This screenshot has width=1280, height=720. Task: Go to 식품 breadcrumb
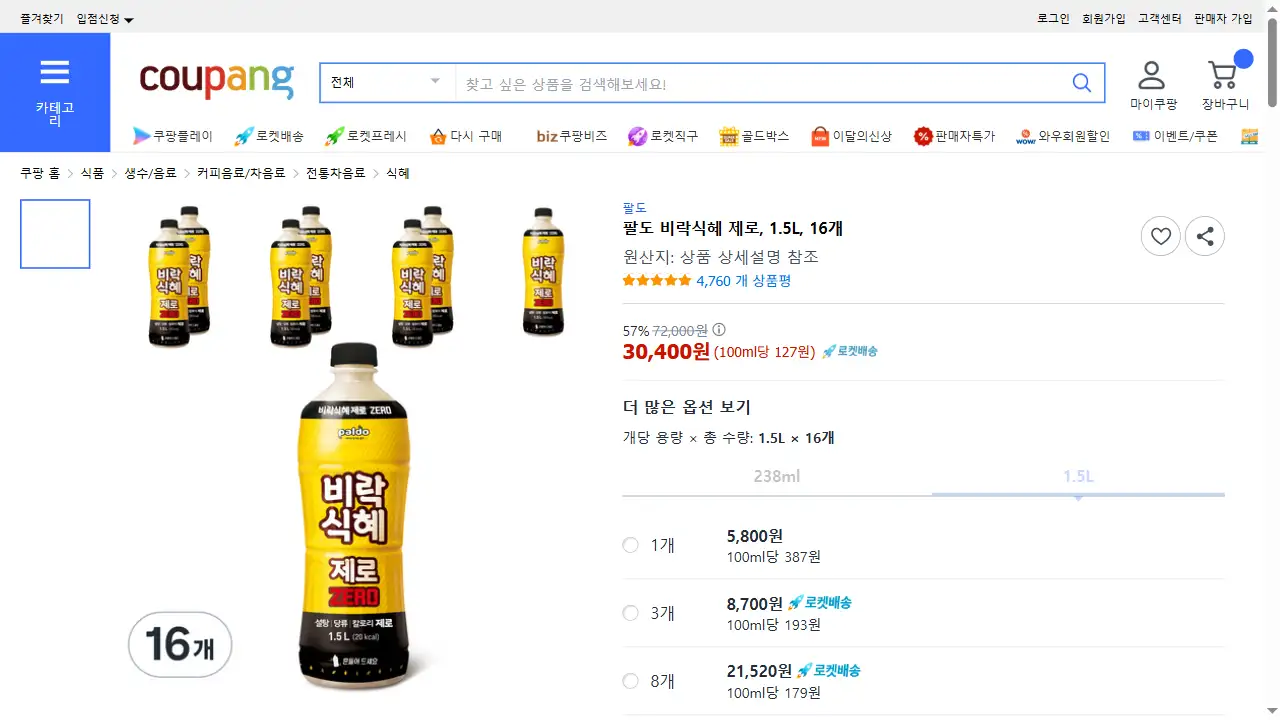(92, 173)
